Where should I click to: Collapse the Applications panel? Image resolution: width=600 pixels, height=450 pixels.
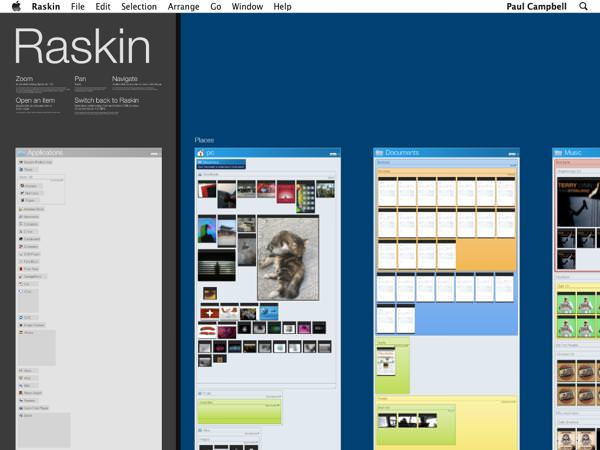[x=154, y=154]
